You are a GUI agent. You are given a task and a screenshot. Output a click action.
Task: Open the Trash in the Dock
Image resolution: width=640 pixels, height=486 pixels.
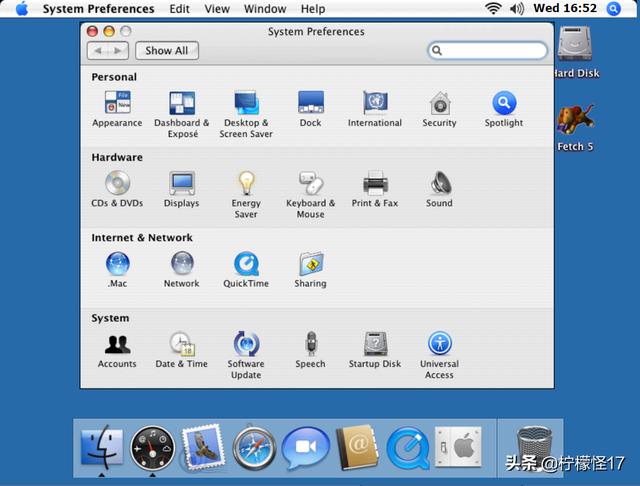(x=532, y=446)
